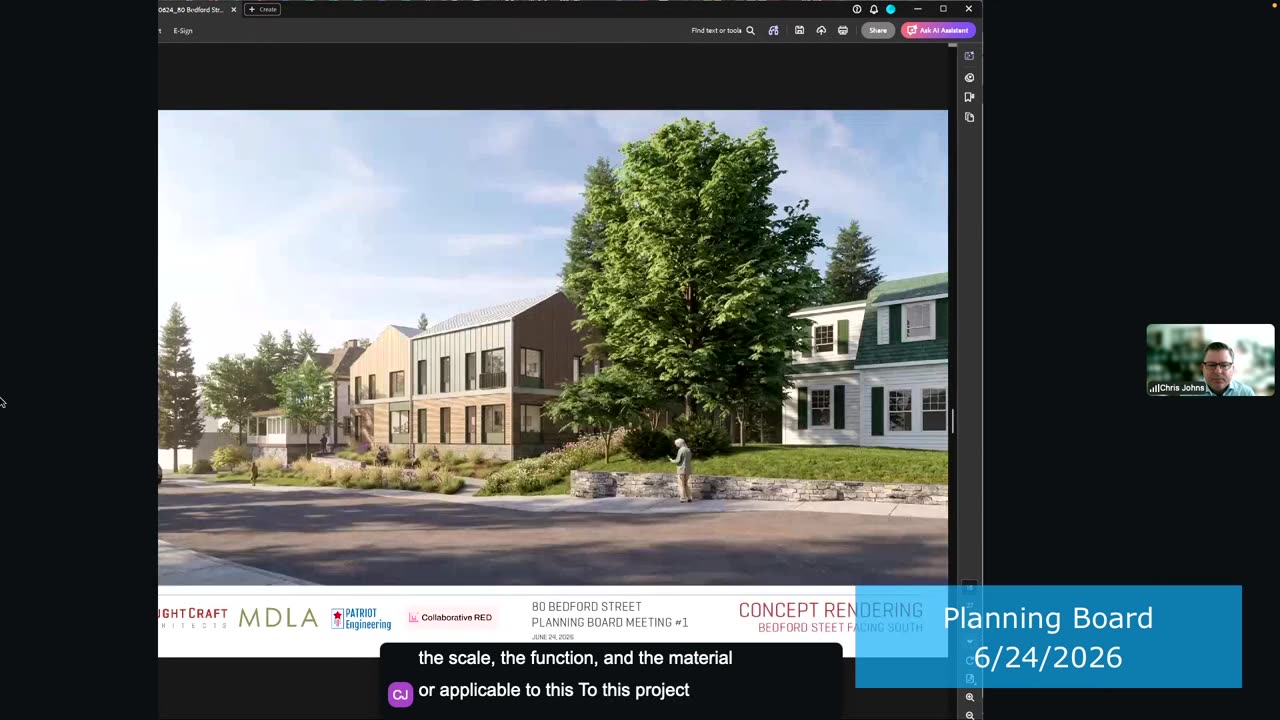Click the PLANNING BOARD MEETING #1 text
Image resolution: width=1280 pixels, height=720 pixels.
[610, 622]
